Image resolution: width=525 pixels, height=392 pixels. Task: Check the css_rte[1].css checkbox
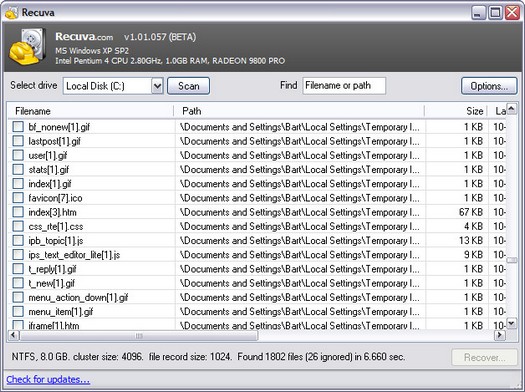[x=18, y=226]
